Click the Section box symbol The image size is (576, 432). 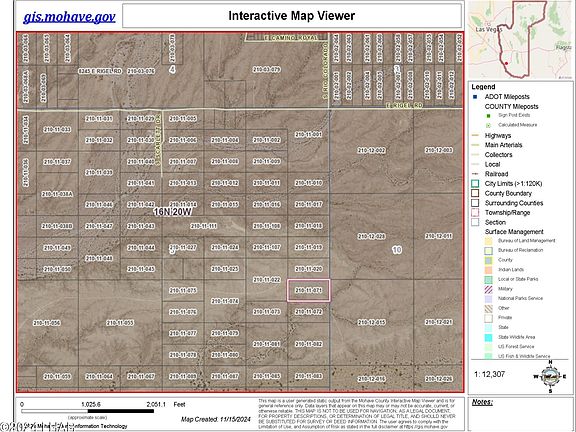[x=475, y=222]
